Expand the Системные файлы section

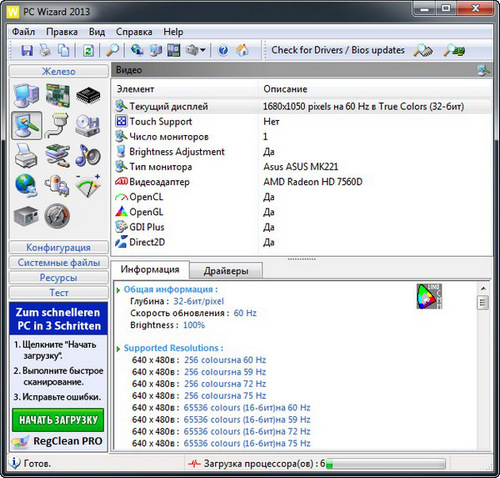coord(59,263)
